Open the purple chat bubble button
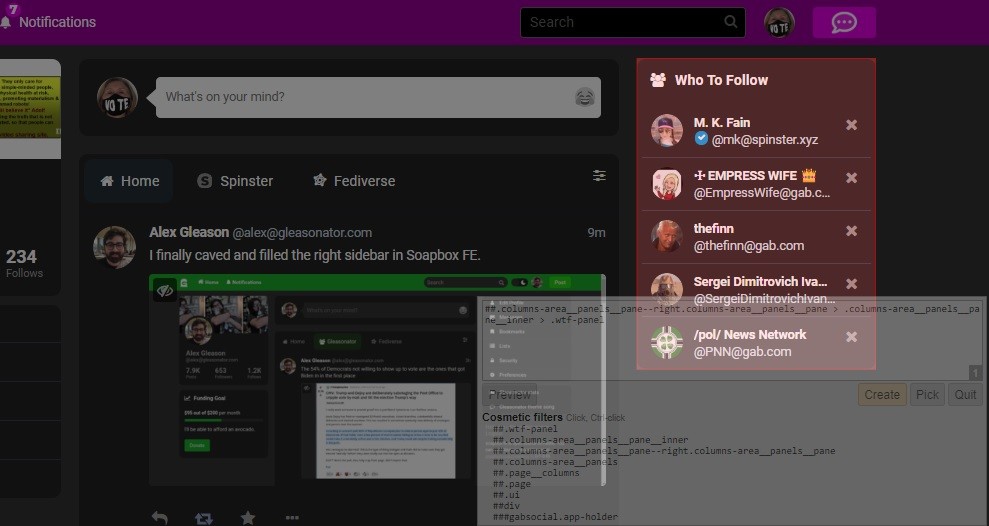The width and height of the screenshot is (989, 526). click(843, 22)
